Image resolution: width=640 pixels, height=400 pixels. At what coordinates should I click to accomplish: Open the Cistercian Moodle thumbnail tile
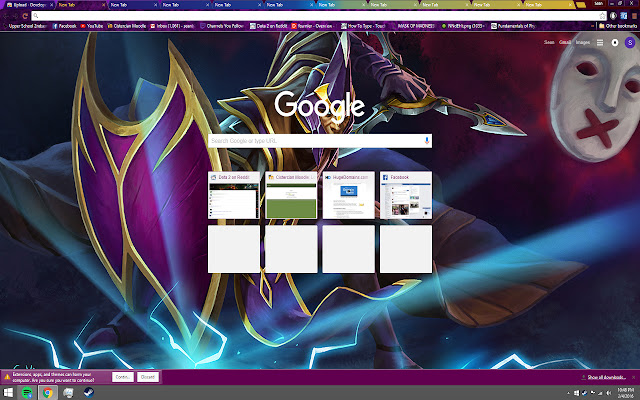click(x=291, y=195)
